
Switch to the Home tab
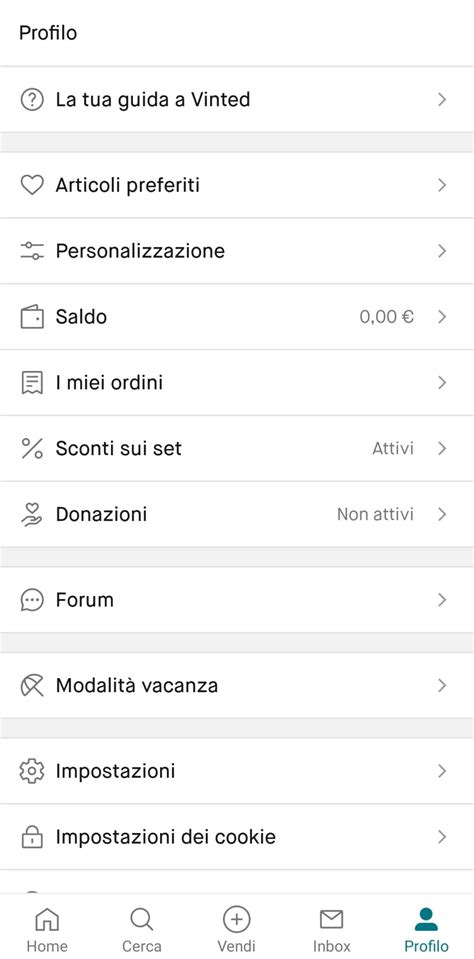tap(47, 930)
